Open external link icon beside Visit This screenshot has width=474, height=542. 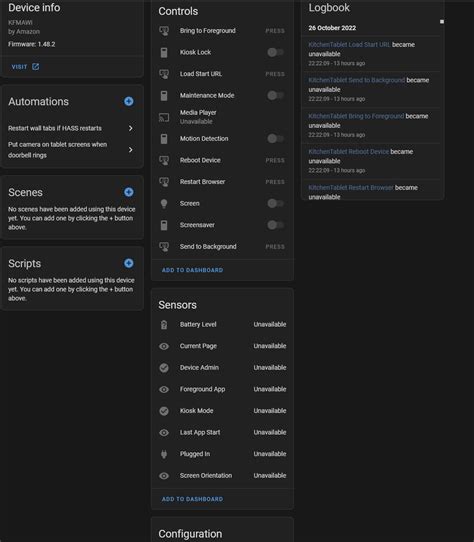[x=36, y=66]
